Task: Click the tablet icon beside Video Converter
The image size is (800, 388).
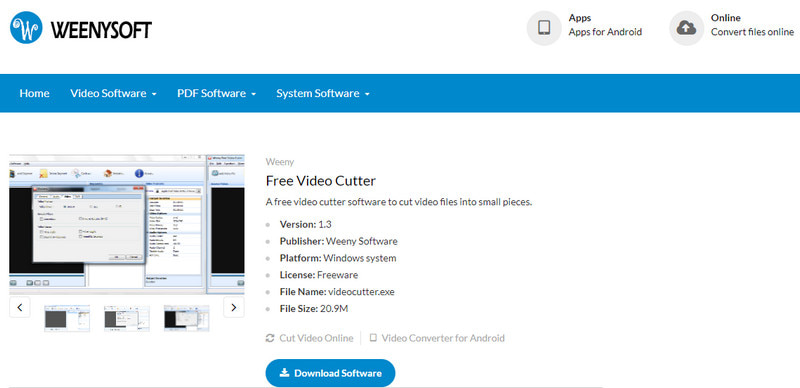Action: pos(373,338)
